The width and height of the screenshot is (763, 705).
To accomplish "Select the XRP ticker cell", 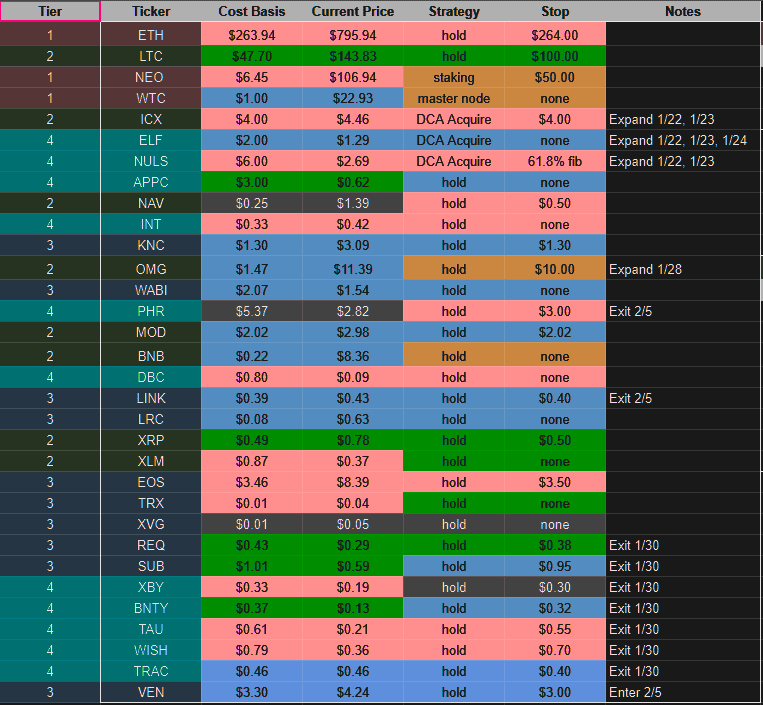I will tap(151, 440).
